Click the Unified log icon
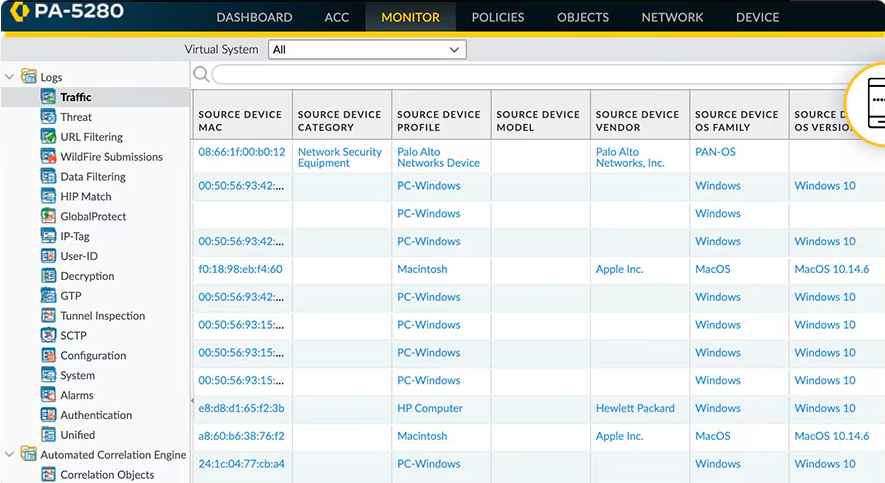 click(x=49, y=434)
